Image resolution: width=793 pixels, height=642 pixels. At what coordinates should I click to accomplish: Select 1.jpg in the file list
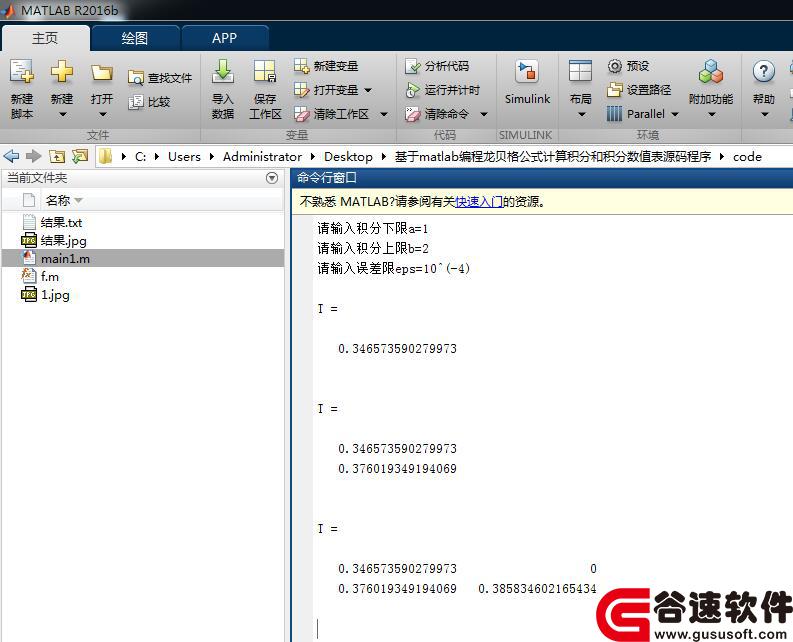[143, 295]
